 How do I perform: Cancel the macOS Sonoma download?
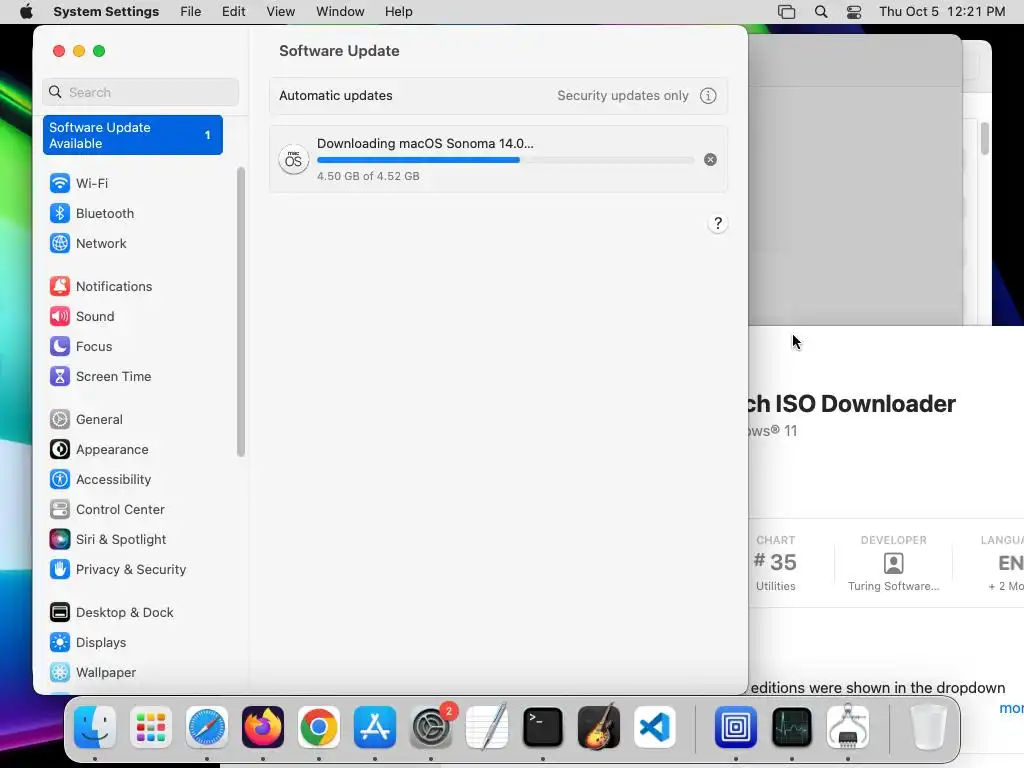711,160
